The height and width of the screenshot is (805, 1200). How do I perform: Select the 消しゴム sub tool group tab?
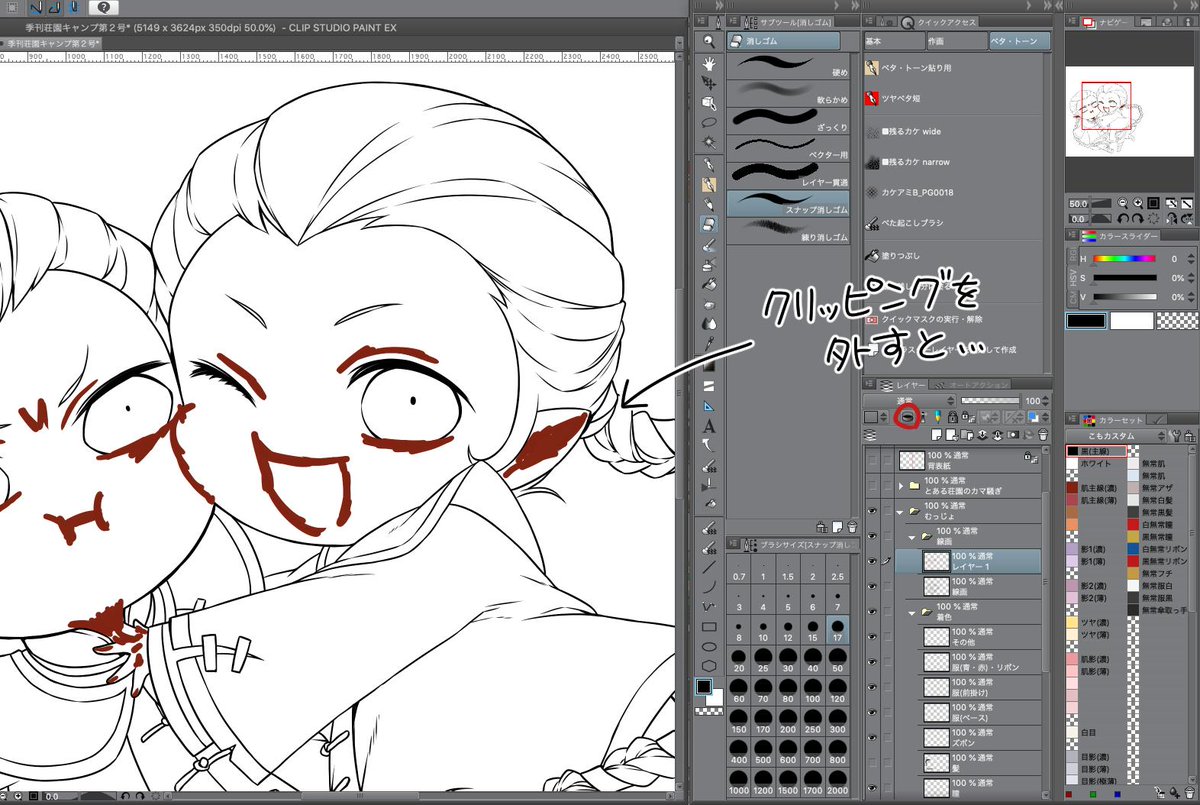[x=783, y=41]
